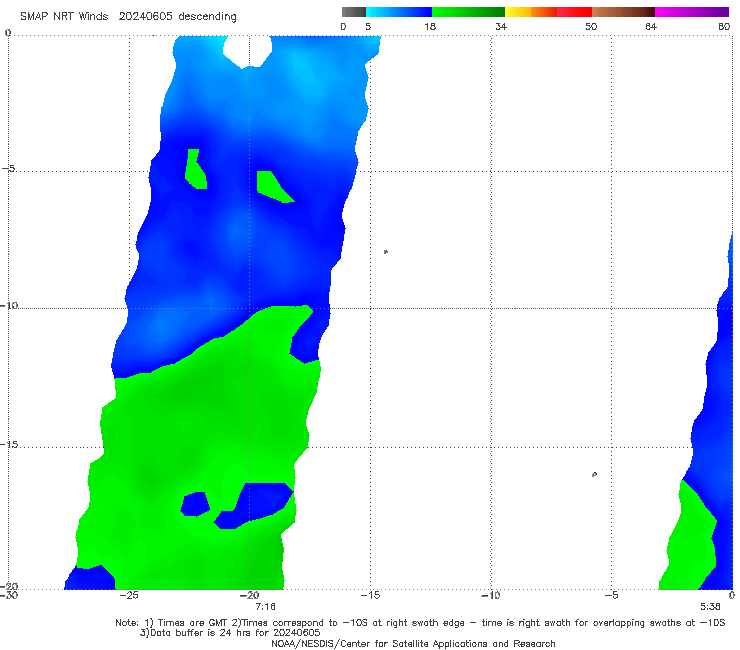740x650 pixels.
Task: Click the color bar label '50'
Action: coord(591,27)
